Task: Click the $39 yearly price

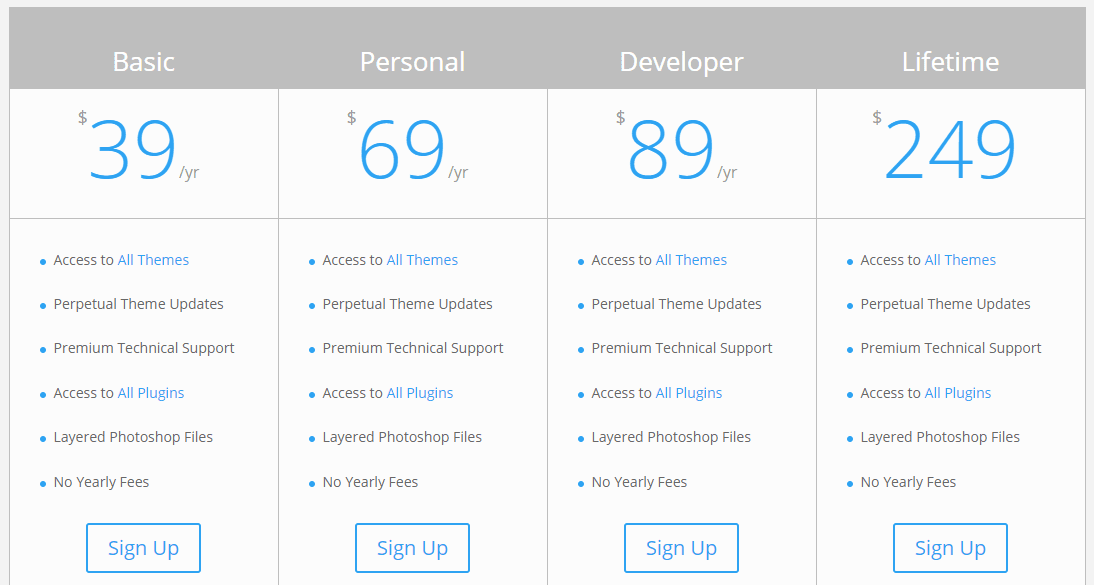Action: 130,145
